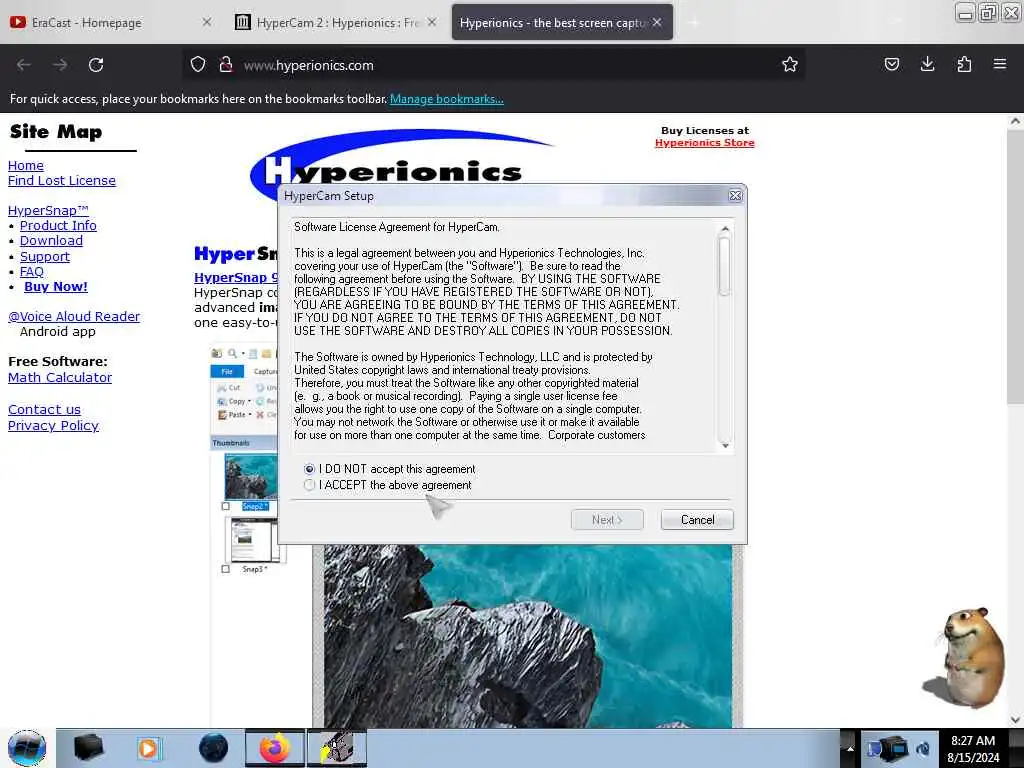Screen dimensions: 1024x768
Task: Click the license text scroll-up arrow
Action: click(x=724, y=229)
